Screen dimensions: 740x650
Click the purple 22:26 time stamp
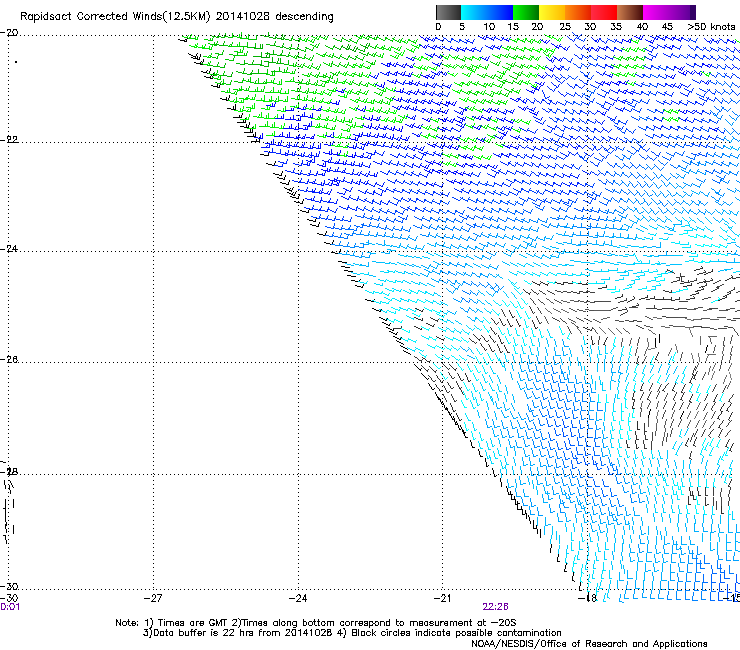(x=495, y=607)
